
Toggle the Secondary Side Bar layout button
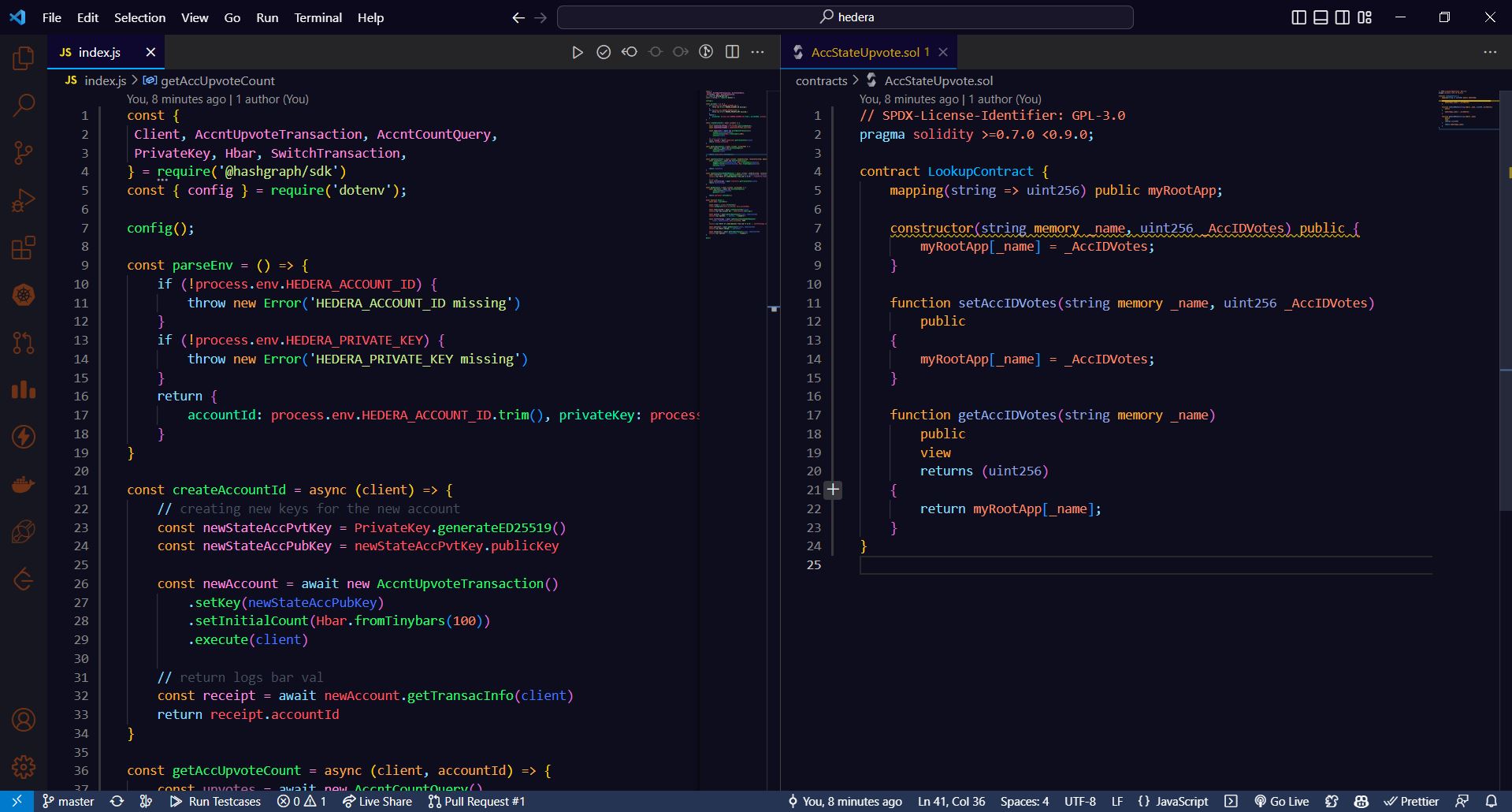tap(1343, 17)
